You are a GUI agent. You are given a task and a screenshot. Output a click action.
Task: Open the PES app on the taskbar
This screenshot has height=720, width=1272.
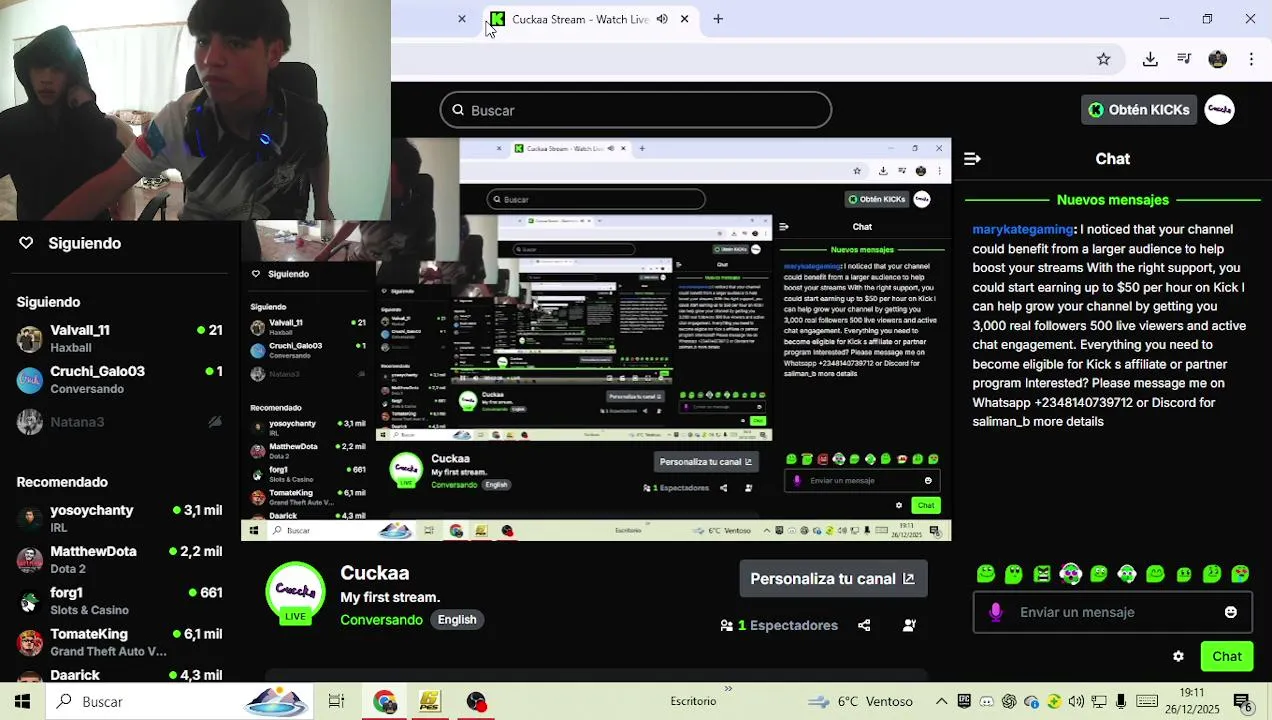pos(430,701)
